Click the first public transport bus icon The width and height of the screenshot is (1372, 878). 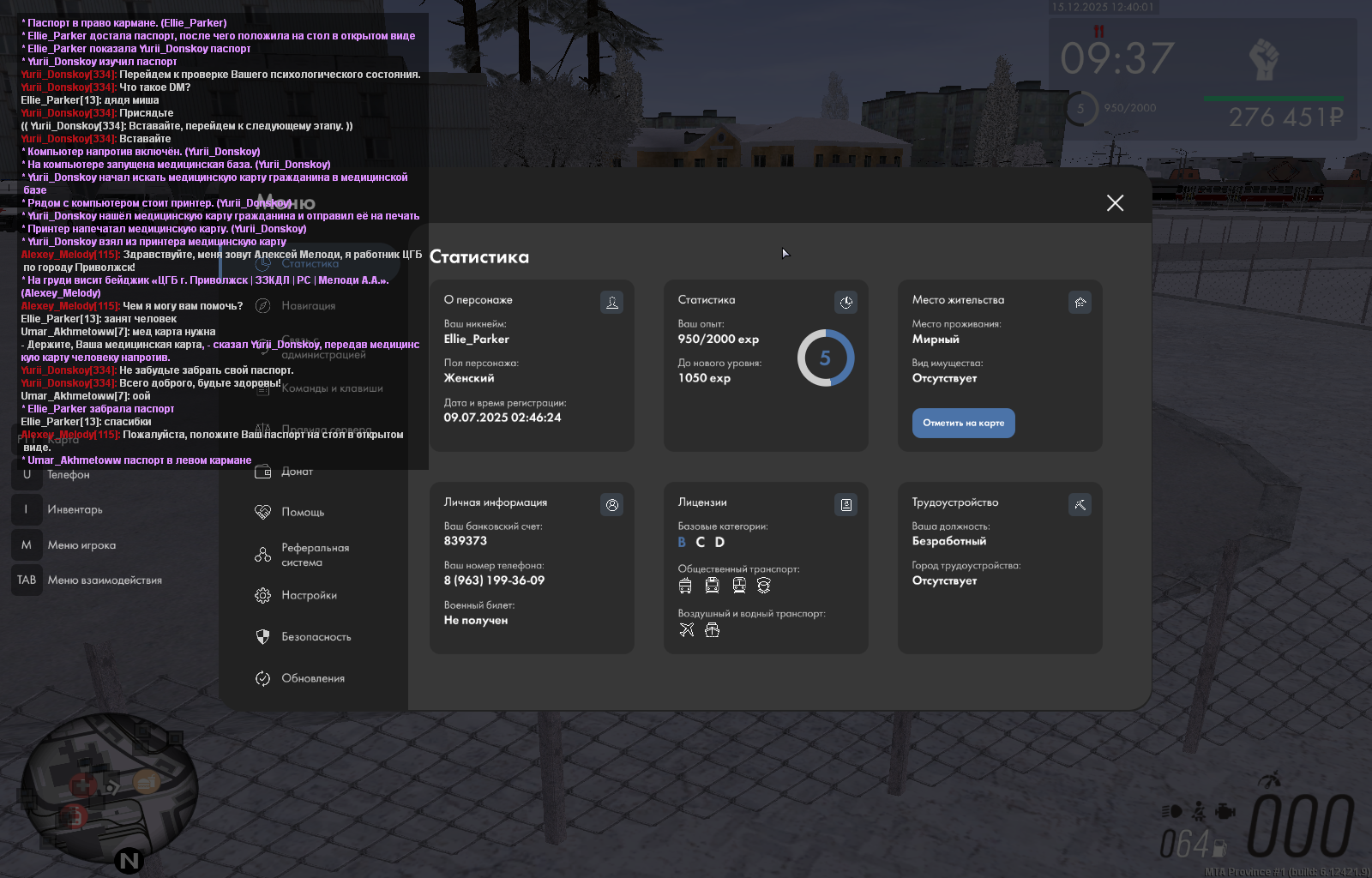click(685, 586)
